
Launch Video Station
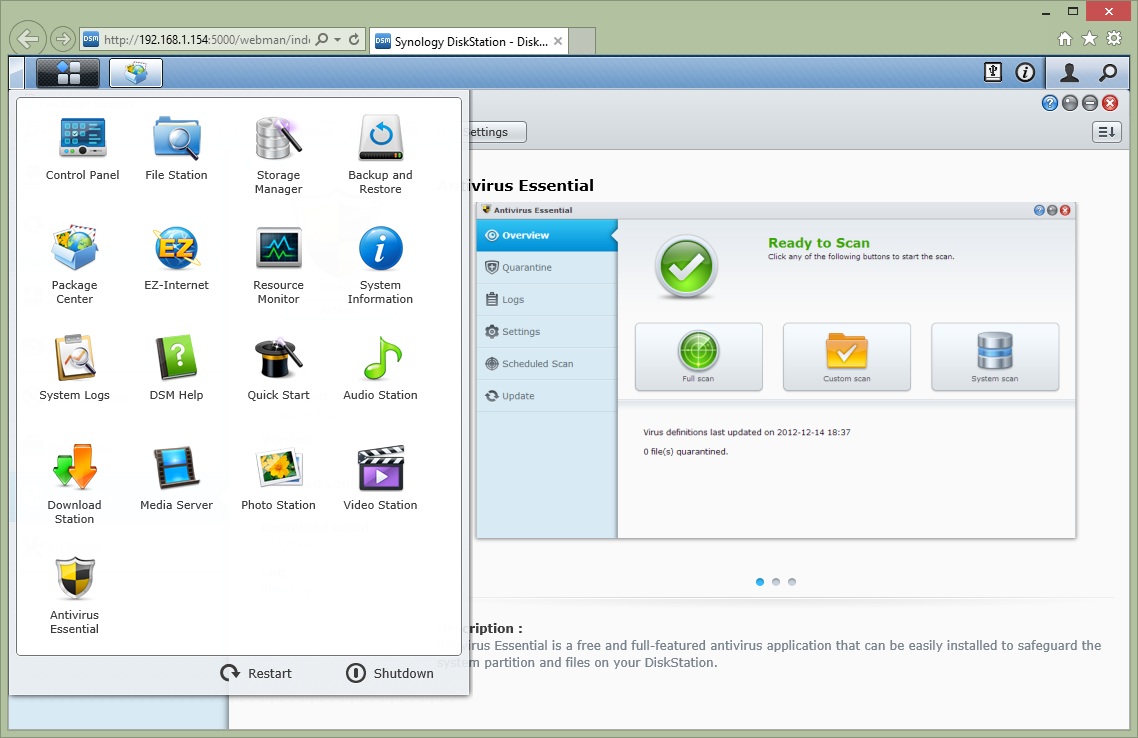(380, 479)
